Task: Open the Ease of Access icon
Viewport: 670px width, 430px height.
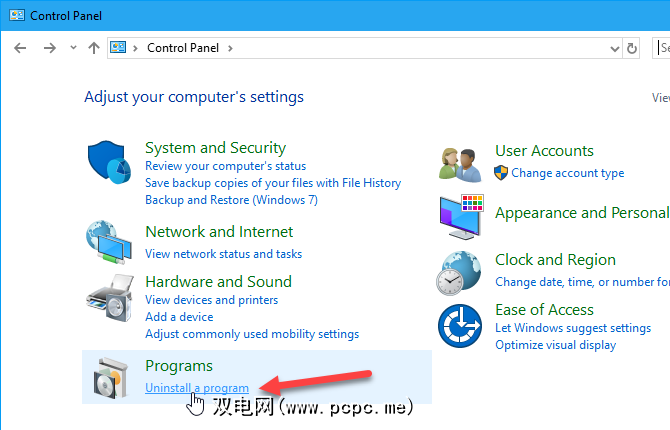Action: [461, 326]
